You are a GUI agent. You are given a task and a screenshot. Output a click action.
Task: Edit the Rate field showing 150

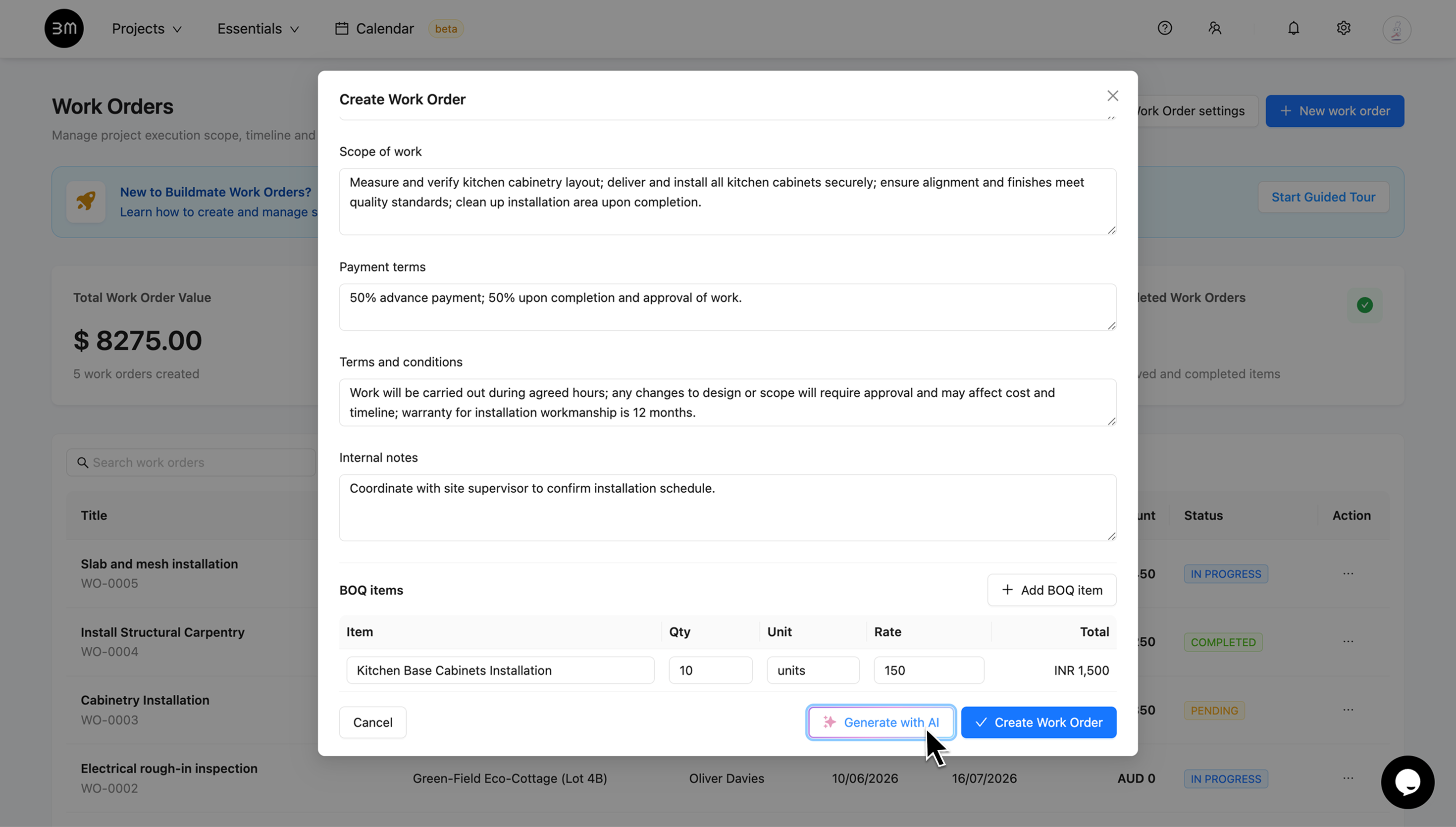click(929, 670)
